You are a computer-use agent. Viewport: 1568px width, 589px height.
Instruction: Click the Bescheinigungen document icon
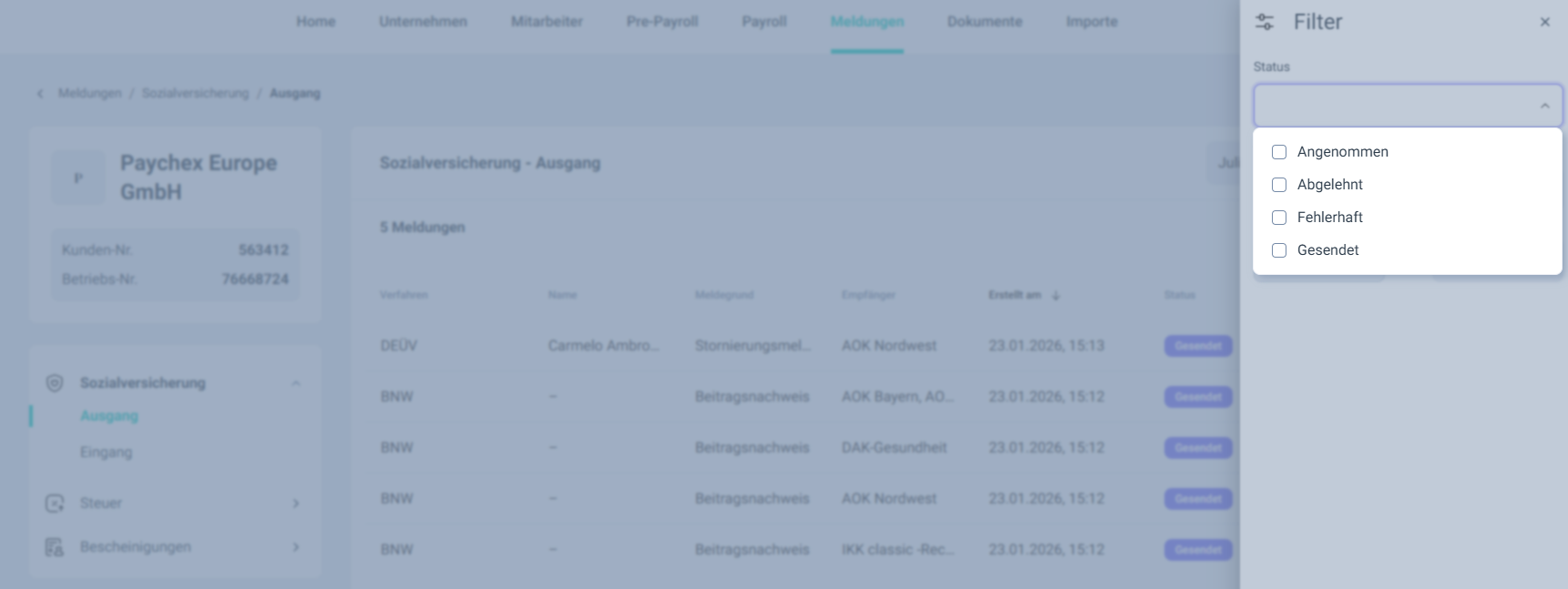click(x=55, y=547)
